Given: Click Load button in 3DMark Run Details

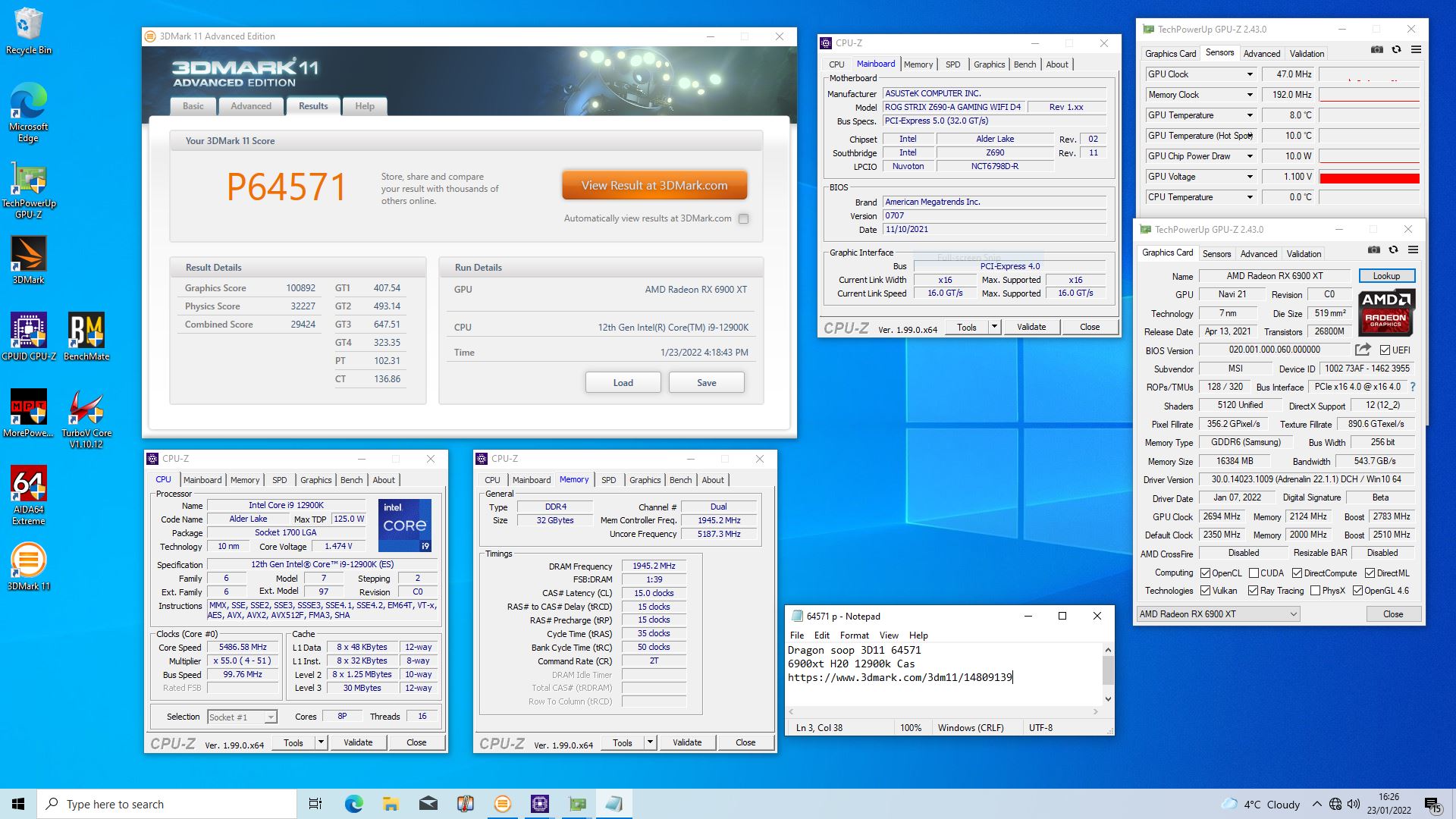Looking at the screenshot, I should 623,382.
